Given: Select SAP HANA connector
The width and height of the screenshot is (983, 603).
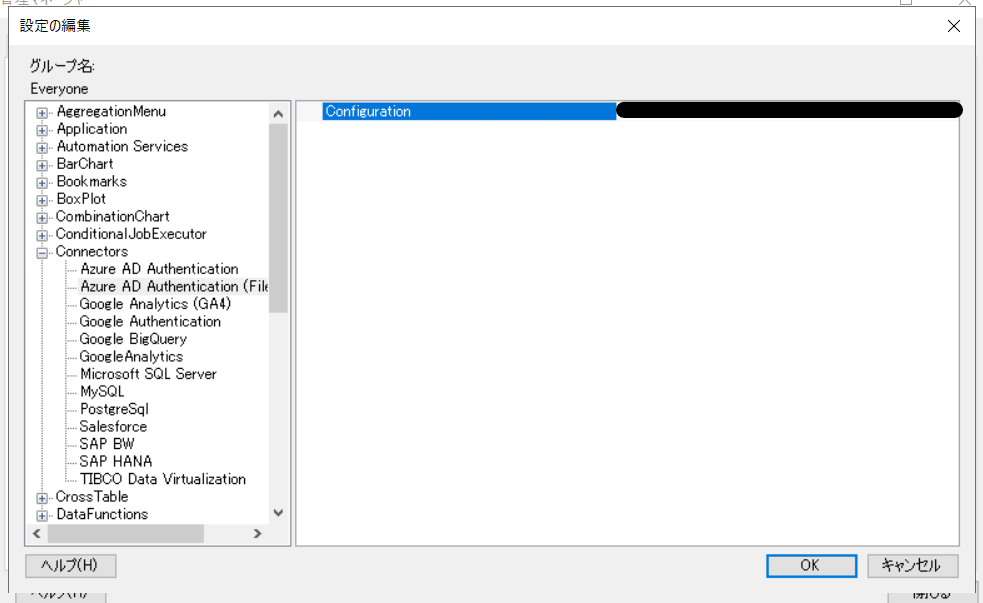Looking at the screenshot, I should (x=115, y=461).
